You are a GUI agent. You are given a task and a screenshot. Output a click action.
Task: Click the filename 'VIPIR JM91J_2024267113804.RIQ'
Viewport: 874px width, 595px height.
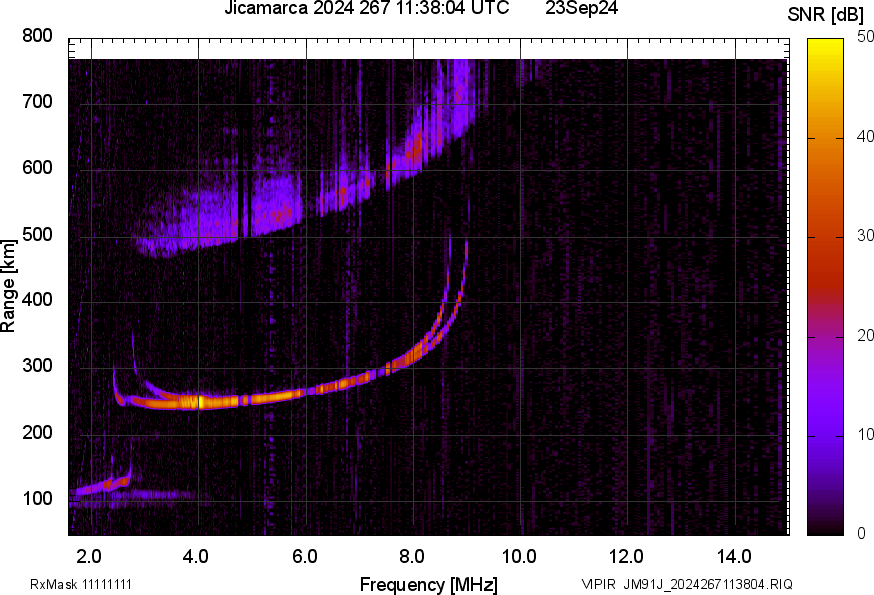tap(687, 584)
